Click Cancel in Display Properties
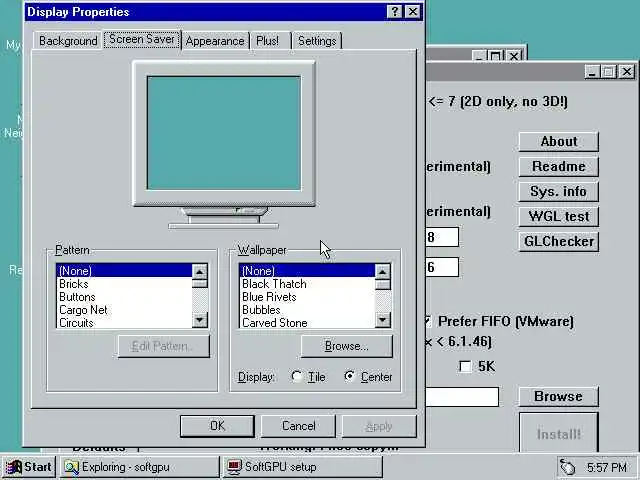This screenshot has width=640, height=480. 298,426
